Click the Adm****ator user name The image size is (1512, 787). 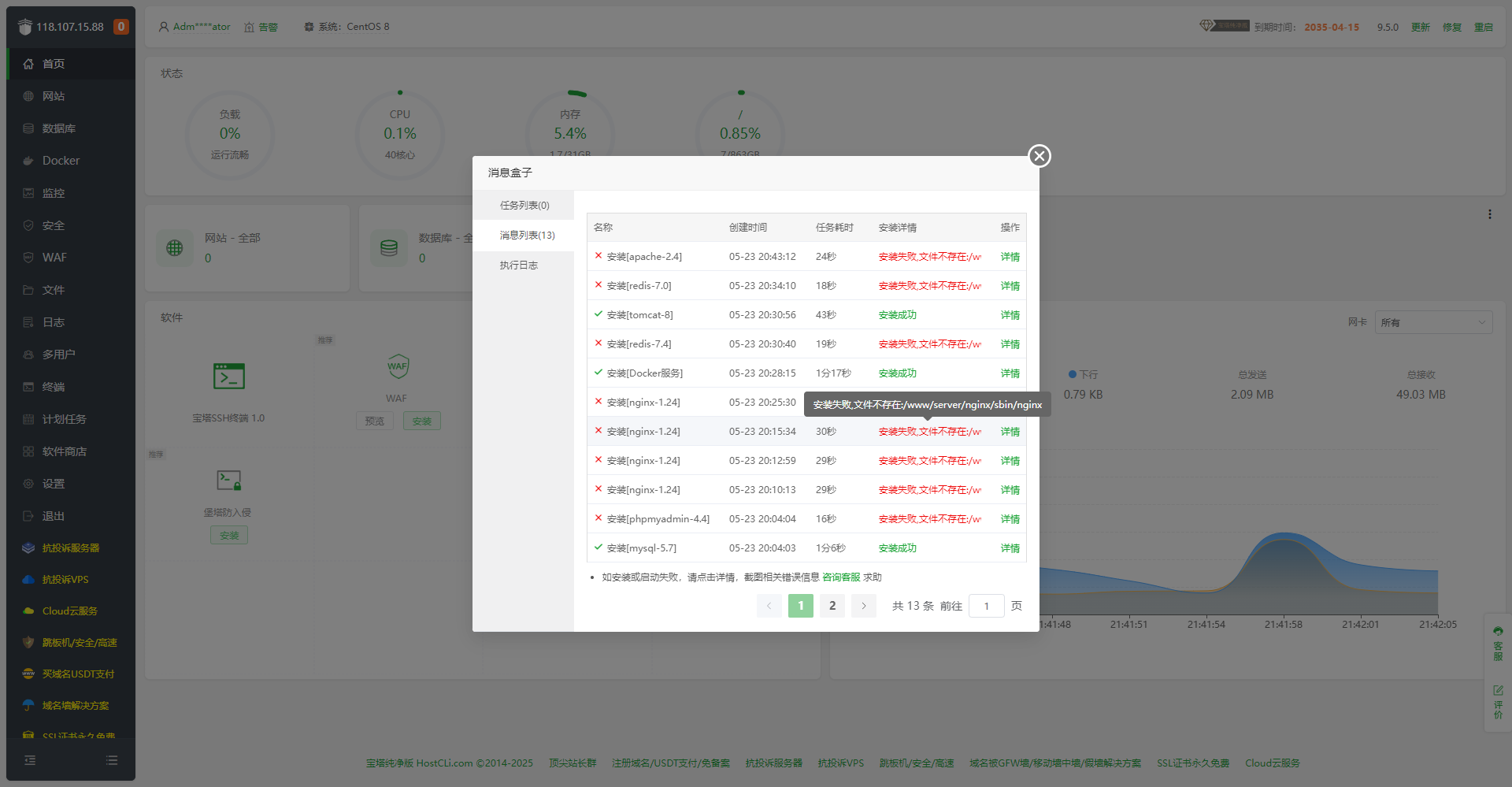point(202,27)
